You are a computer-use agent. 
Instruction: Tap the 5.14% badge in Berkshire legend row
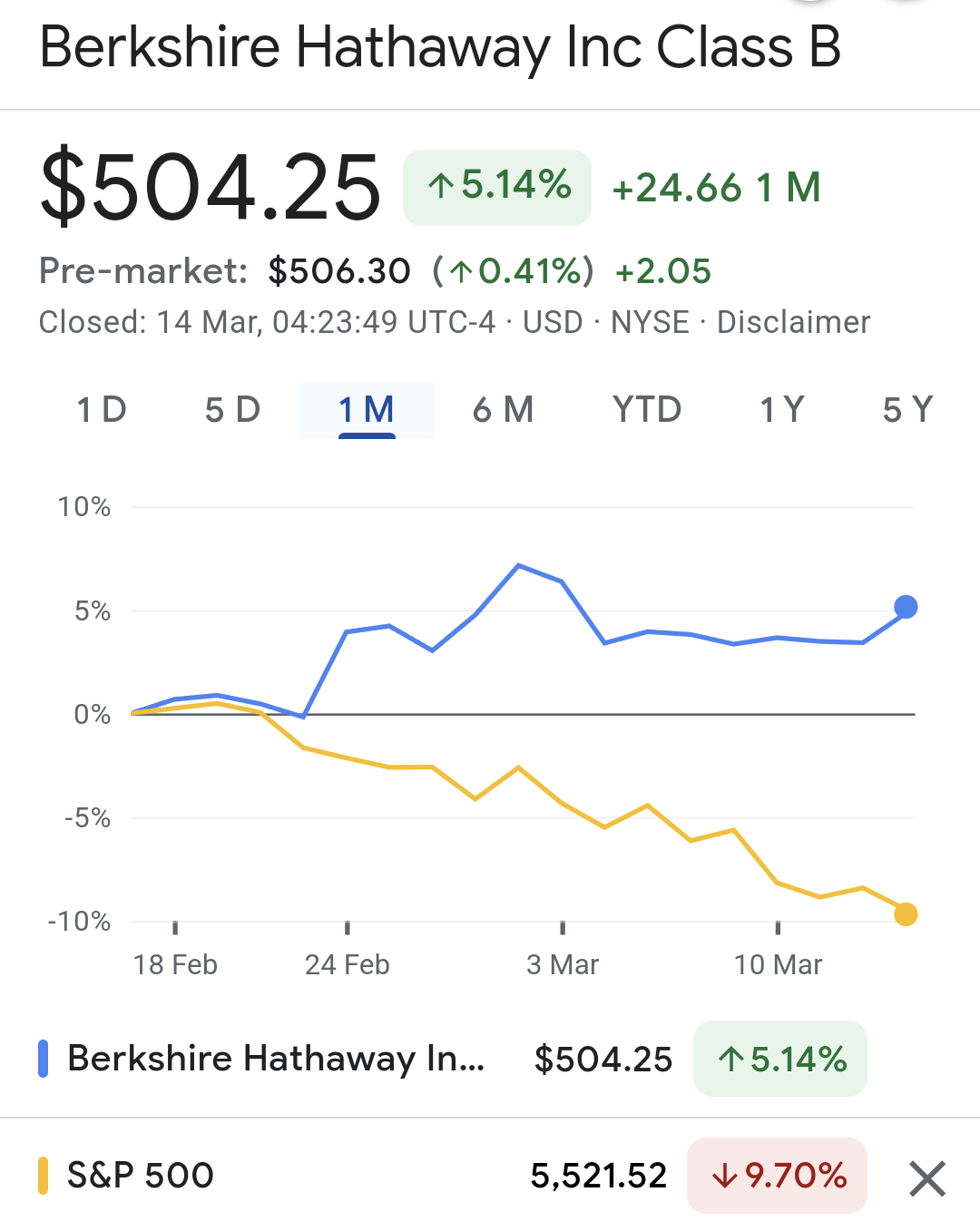[x=780, y=1059]
